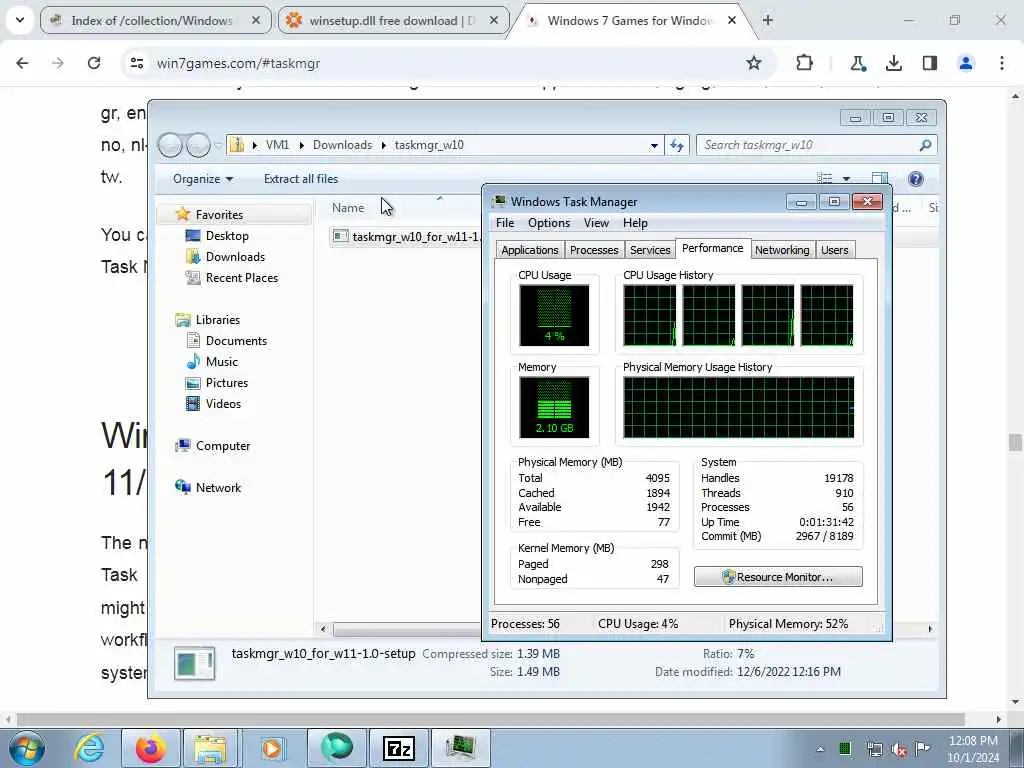Click the green CPU meter tray icon
The image size is (1024, 768).
pyautogui.click(x=845, y=748)
